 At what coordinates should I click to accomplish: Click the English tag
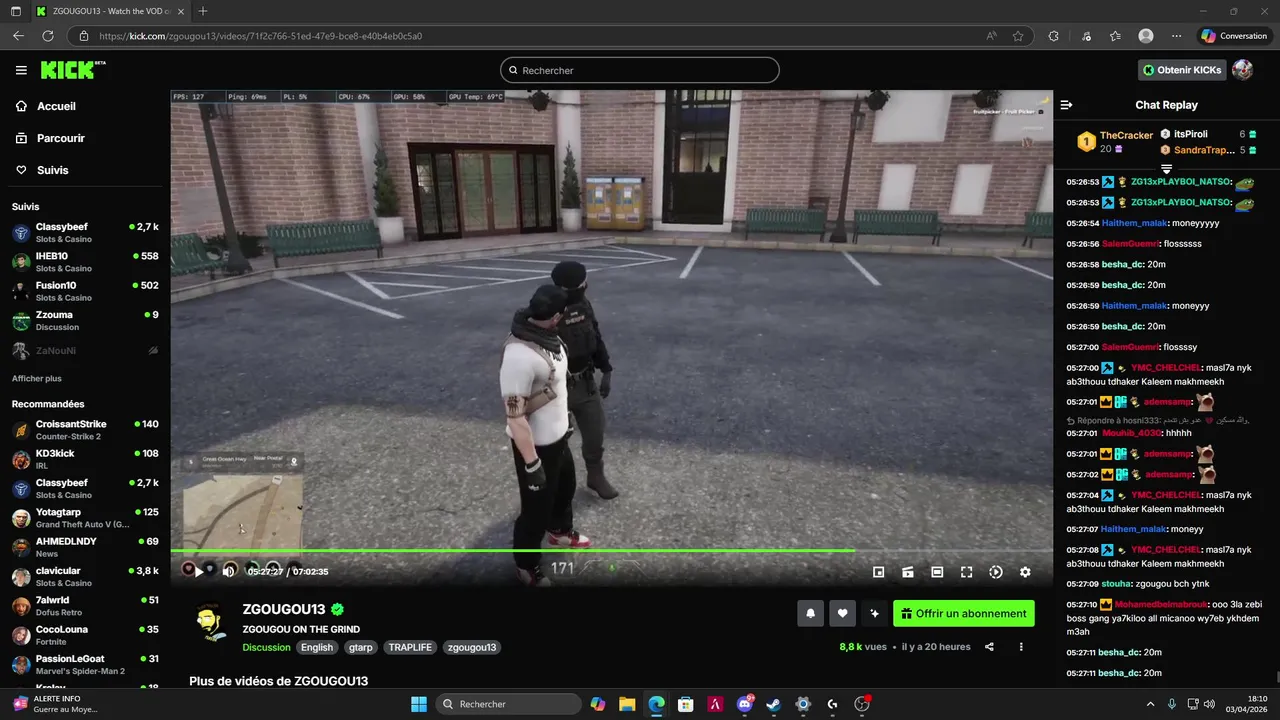(x=317, y=647)
